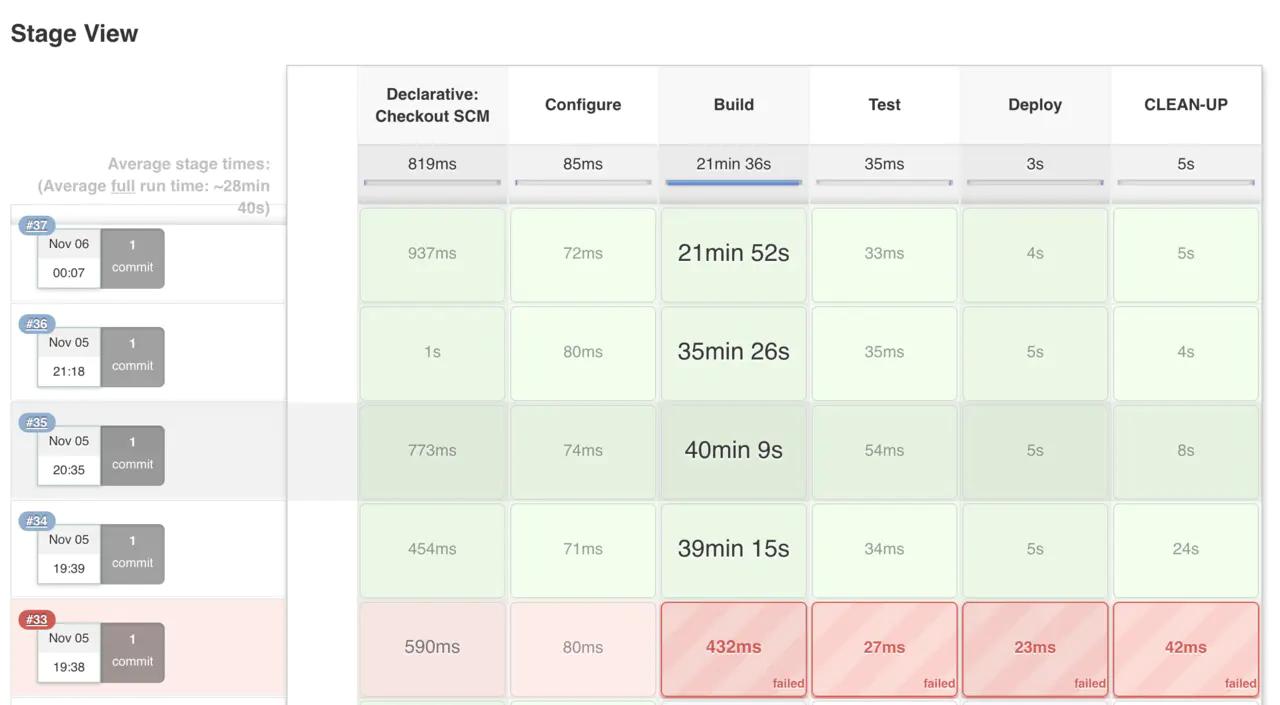Open build #35 badge
This screenshot has height=705, width=1280.
click(x=37, y=422)
